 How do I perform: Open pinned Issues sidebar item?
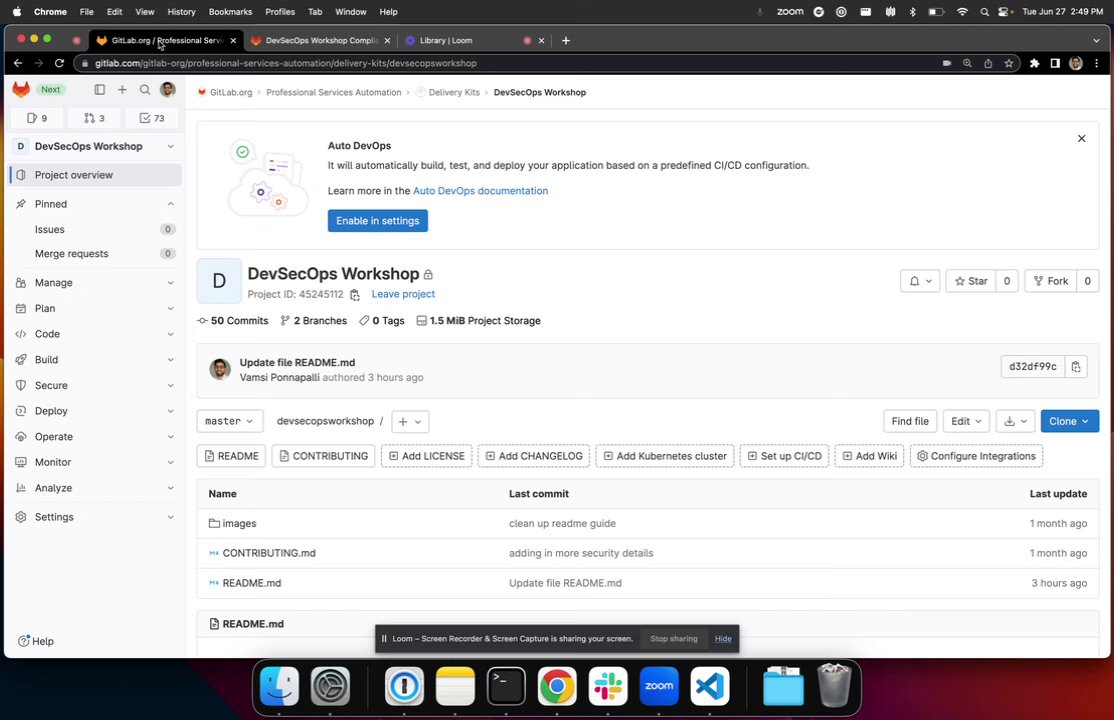tap(94, 230)
